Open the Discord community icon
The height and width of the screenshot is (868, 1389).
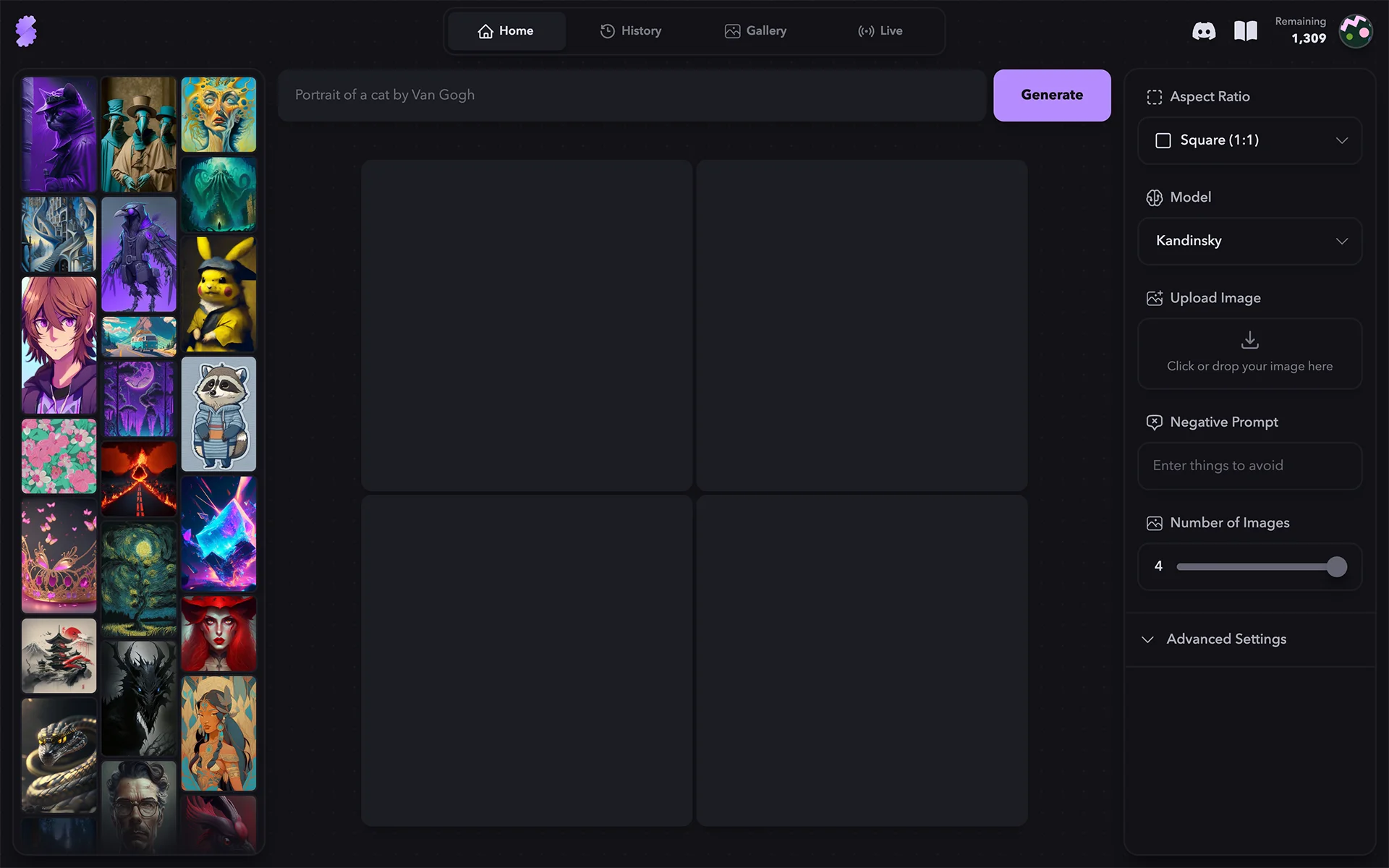pyautogui.click(x=1204, y=31)
